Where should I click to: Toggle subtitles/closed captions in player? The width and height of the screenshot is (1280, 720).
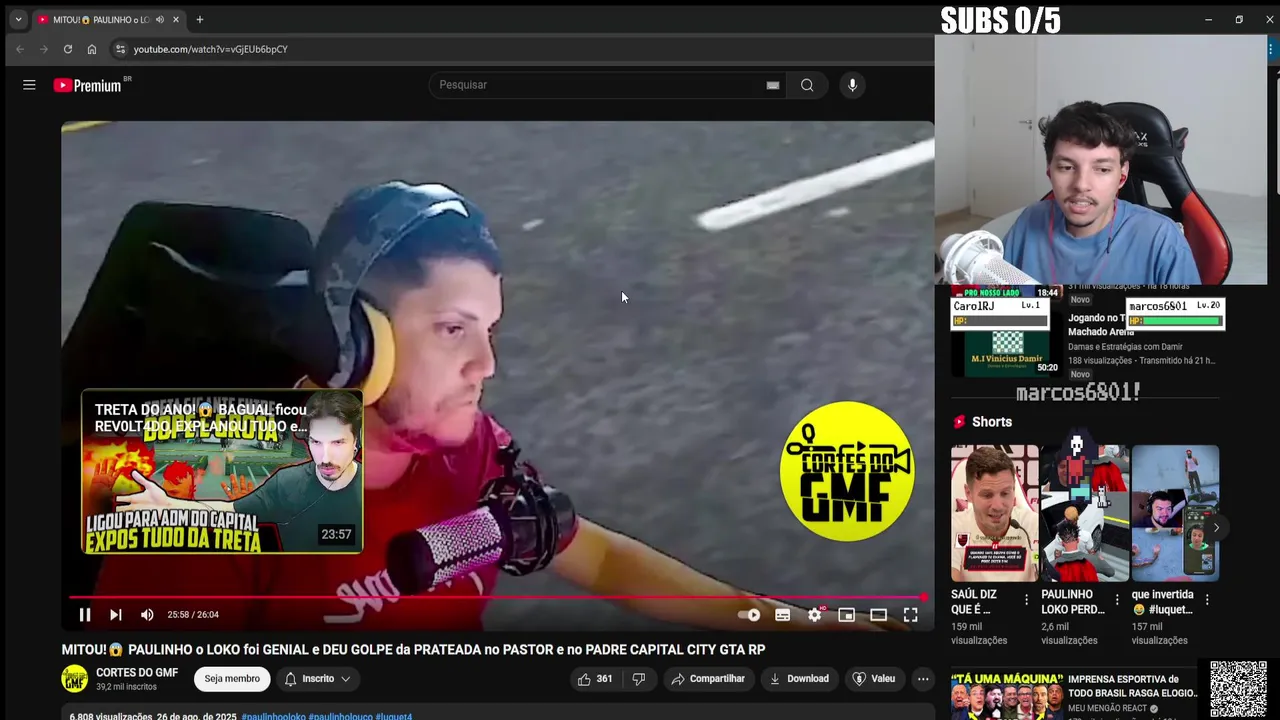click(x=783, y=615)
